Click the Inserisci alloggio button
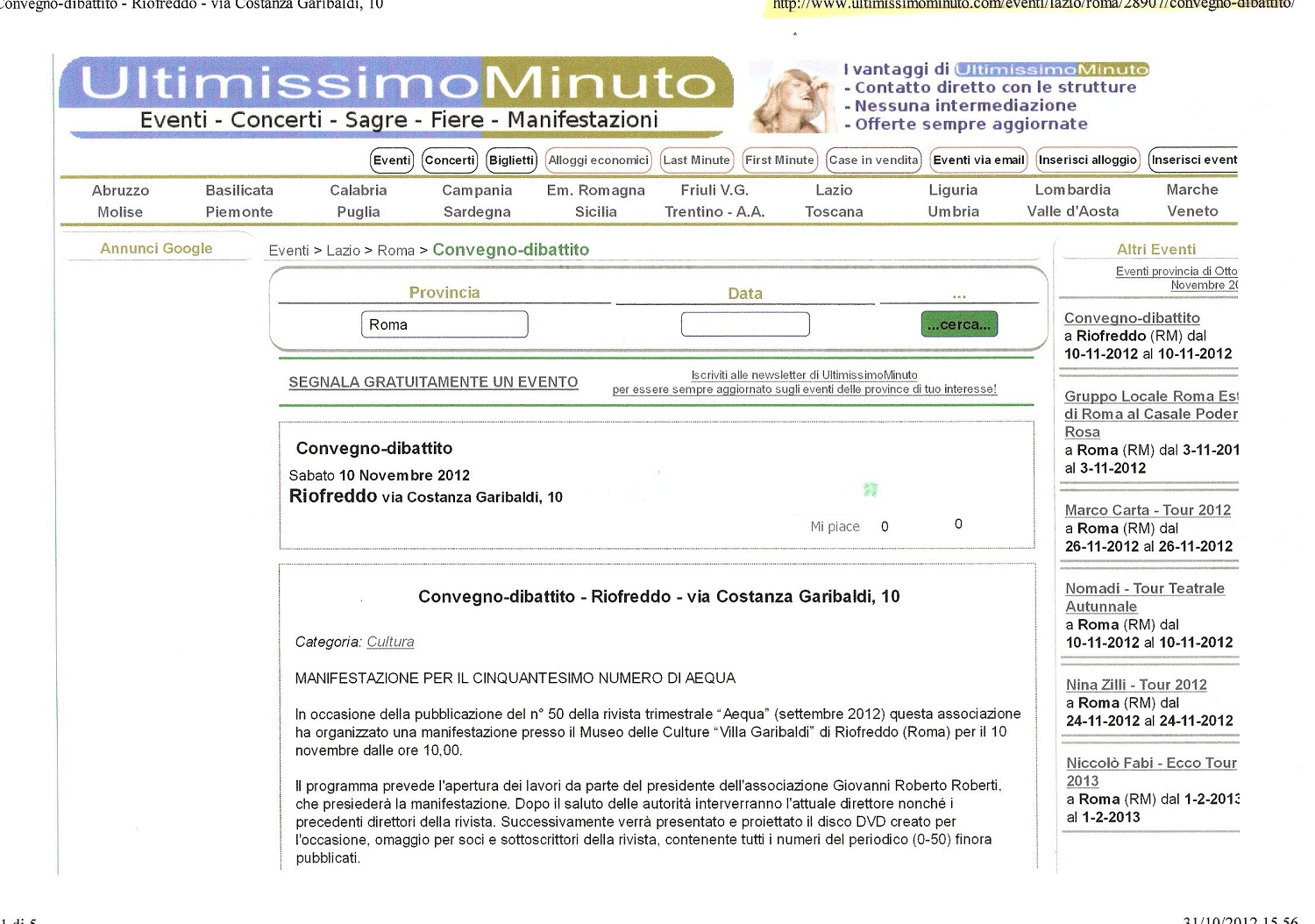 point(1088,160)
